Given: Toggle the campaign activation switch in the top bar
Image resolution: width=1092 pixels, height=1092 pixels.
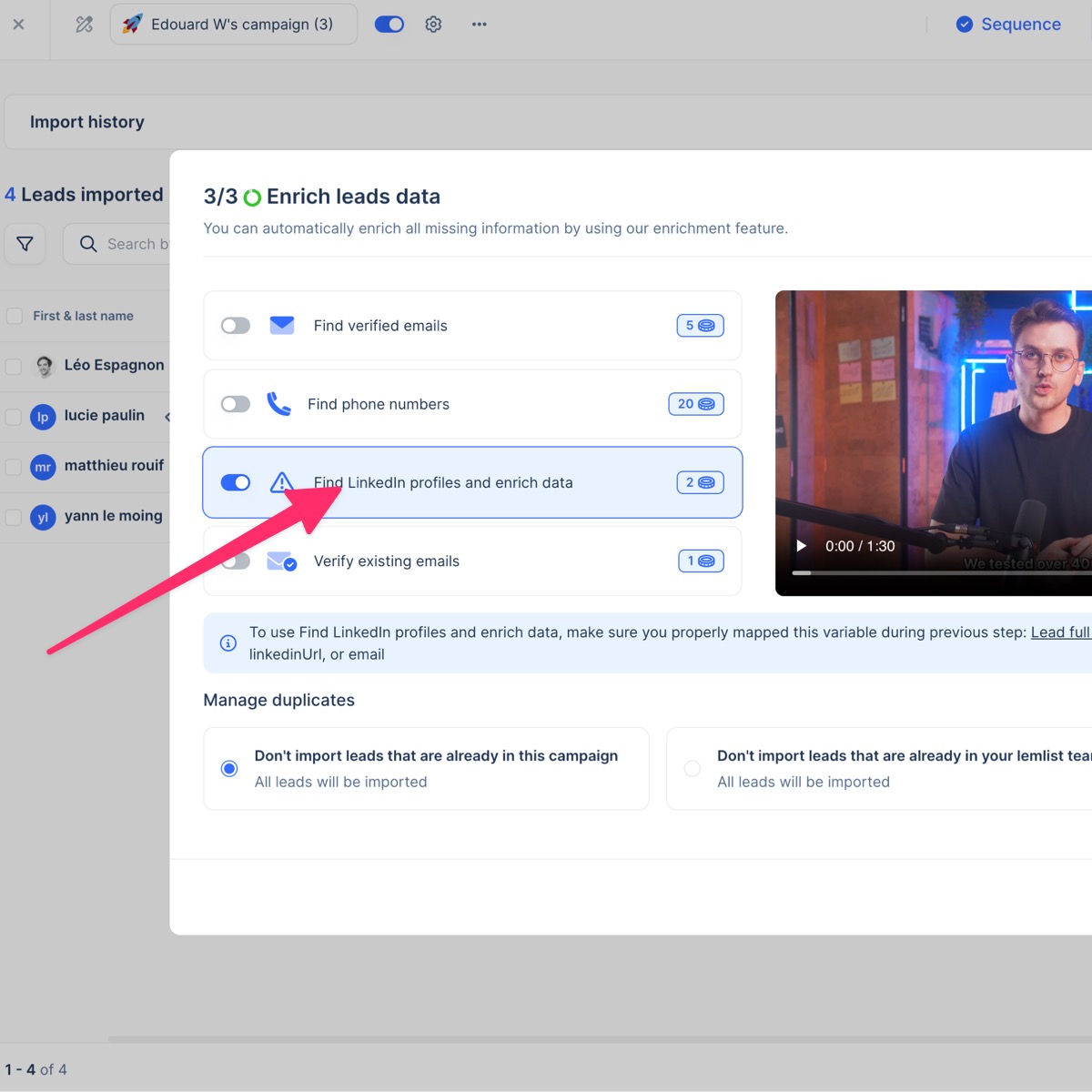Looking at the screenshot, I should coord(389,24).
